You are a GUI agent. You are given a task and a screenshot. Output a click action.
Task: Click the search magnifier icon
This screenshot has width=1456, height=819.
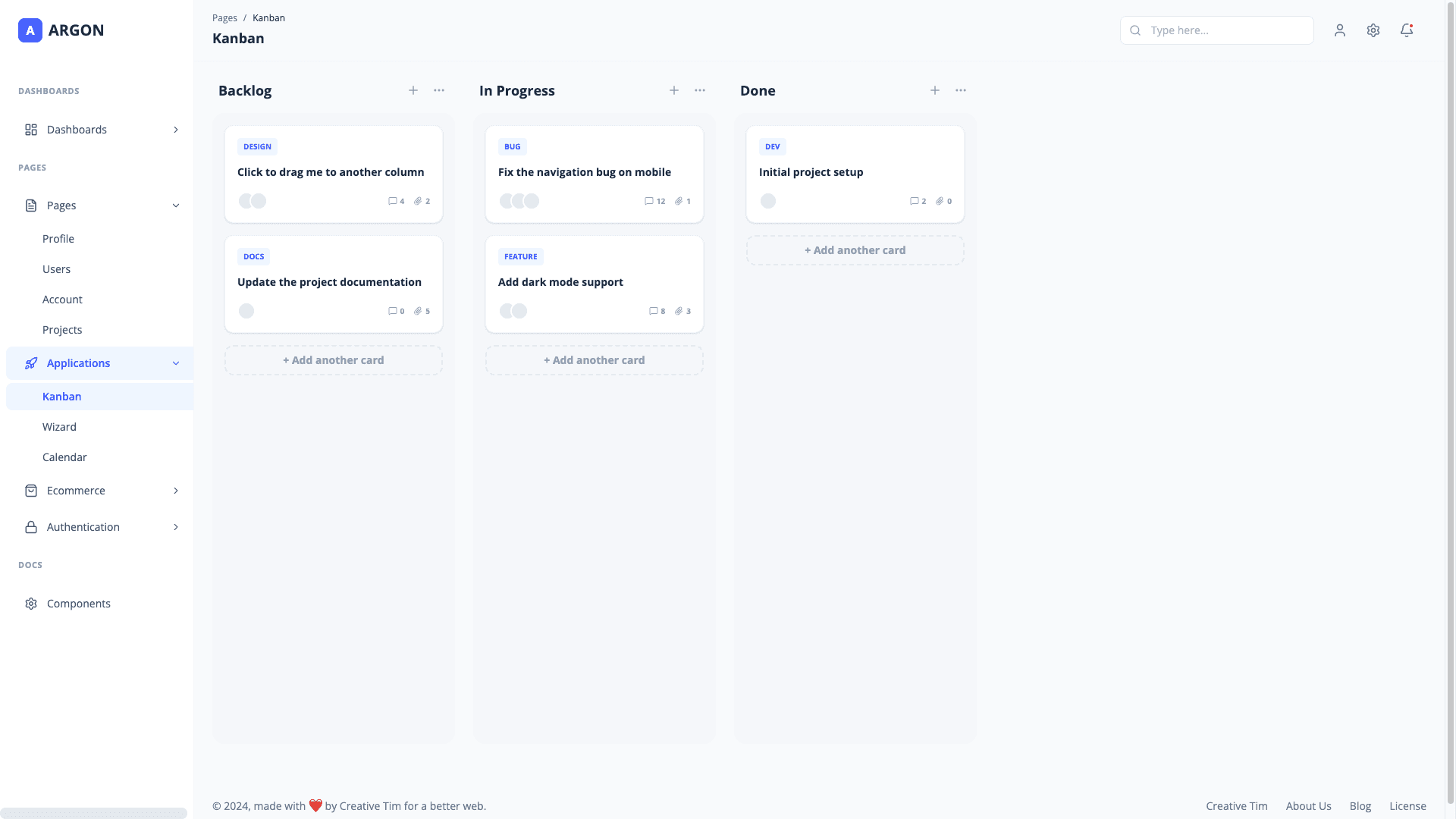click(x=1135, y=30)
